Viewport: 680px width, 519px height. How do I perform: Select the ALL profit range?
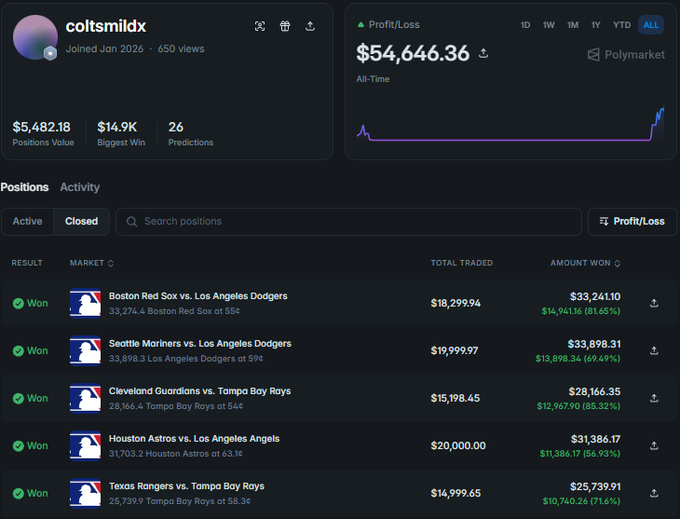pos(651,25)
